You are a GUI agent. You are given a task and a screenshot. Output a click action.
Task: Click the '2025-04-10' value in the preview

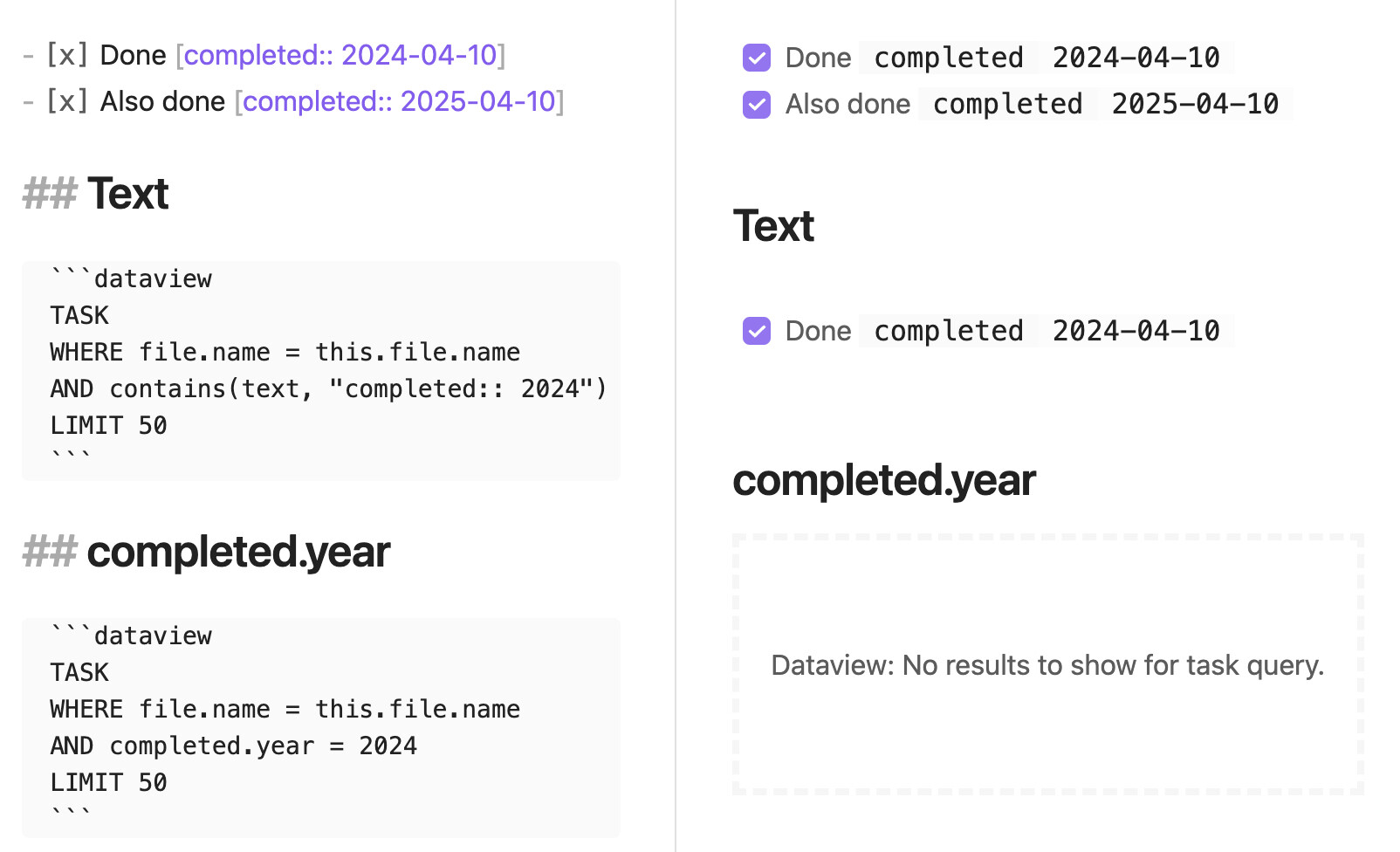(1195, 104)
